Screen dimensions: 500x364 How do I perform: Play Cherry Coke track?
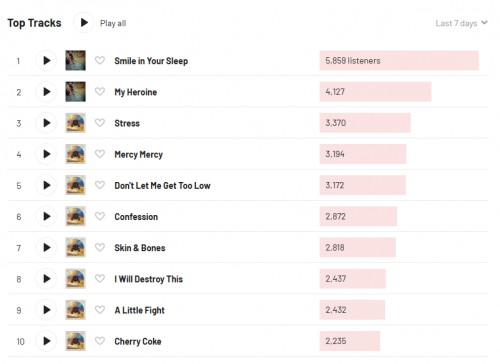(46, 341)
